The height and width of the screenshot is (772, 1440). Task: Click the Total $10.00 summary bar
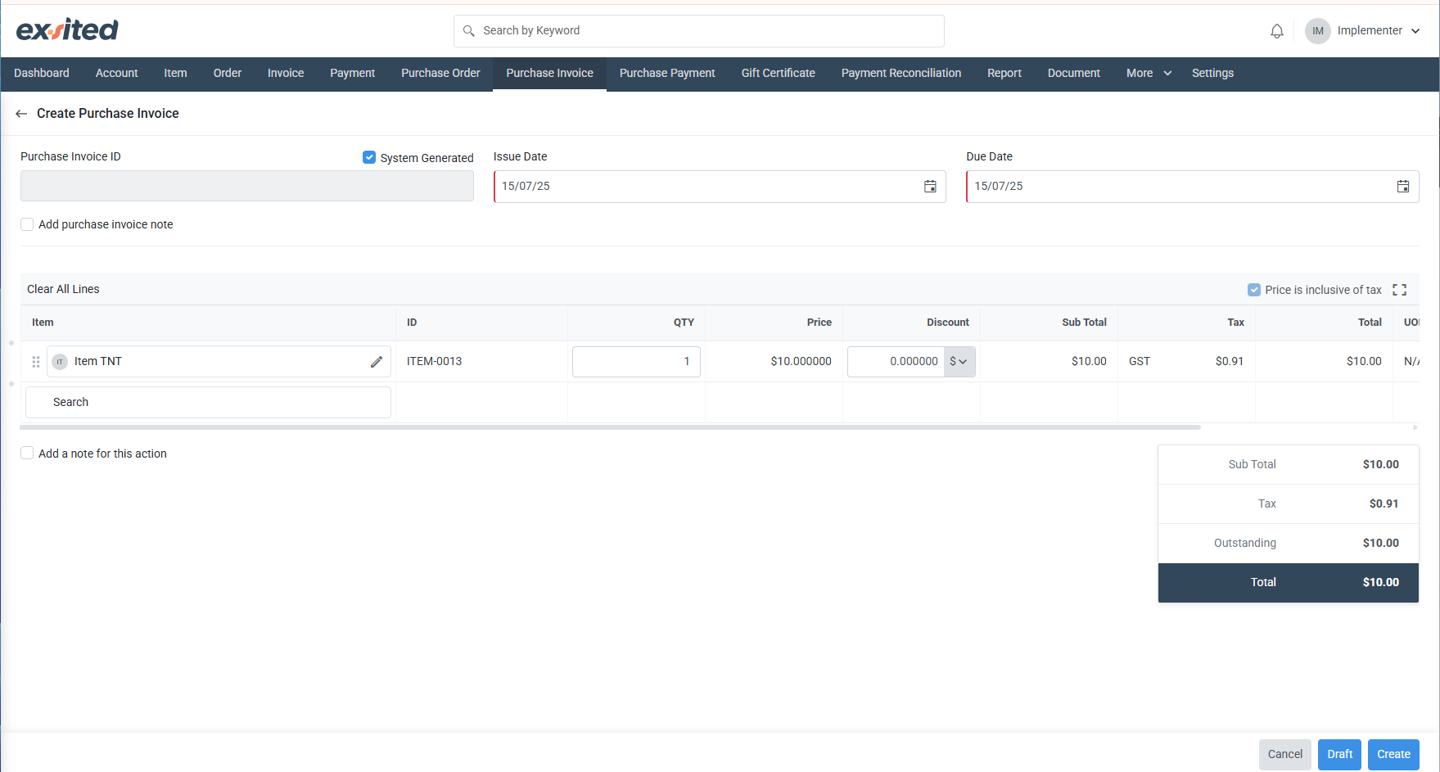pyautogui.click(x=1288, y=583)
